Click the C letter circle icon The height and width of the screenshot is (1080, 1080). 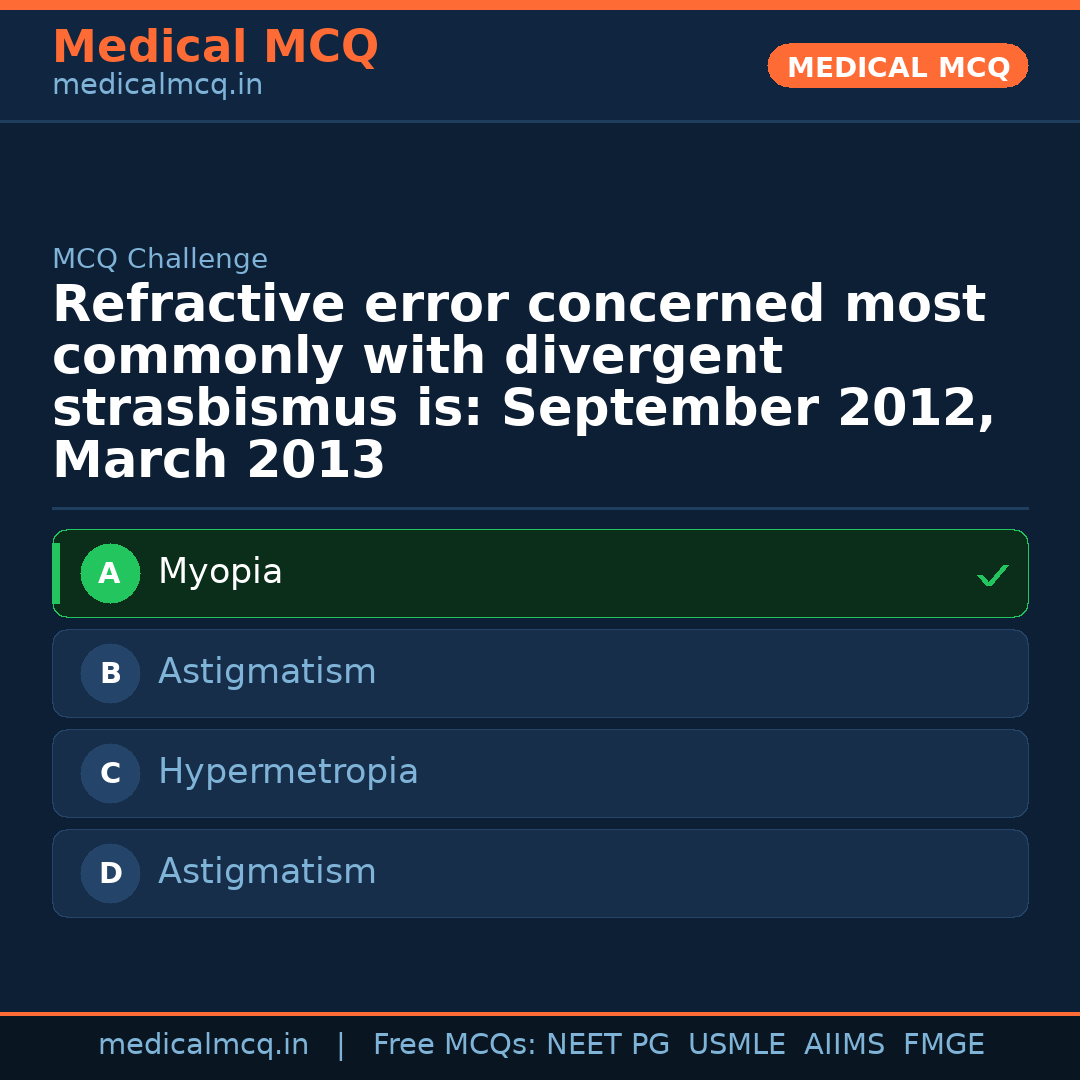click(x=110, y=773)
